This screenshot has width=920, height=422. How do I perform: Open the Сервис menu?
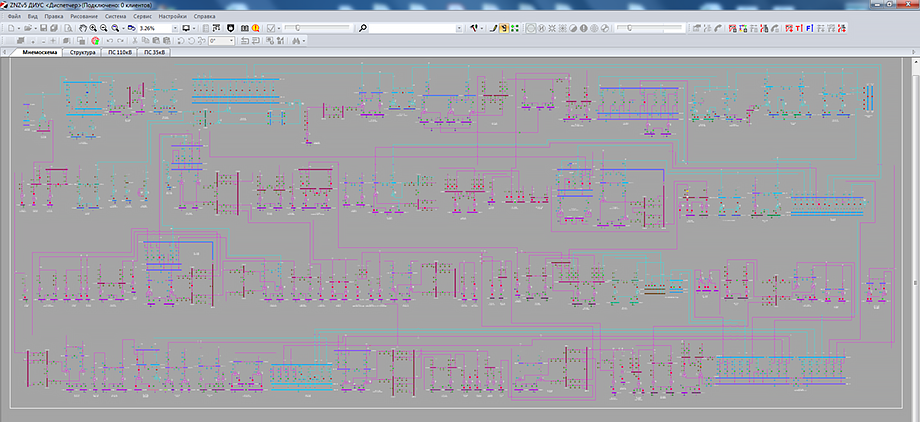click(x=143, y=16)
